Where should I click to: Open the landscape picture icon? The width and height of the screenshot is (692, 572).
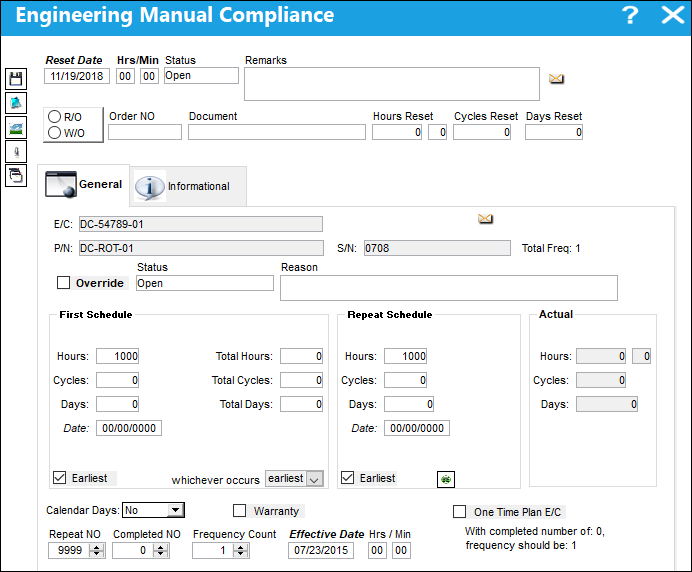[16, 127]
